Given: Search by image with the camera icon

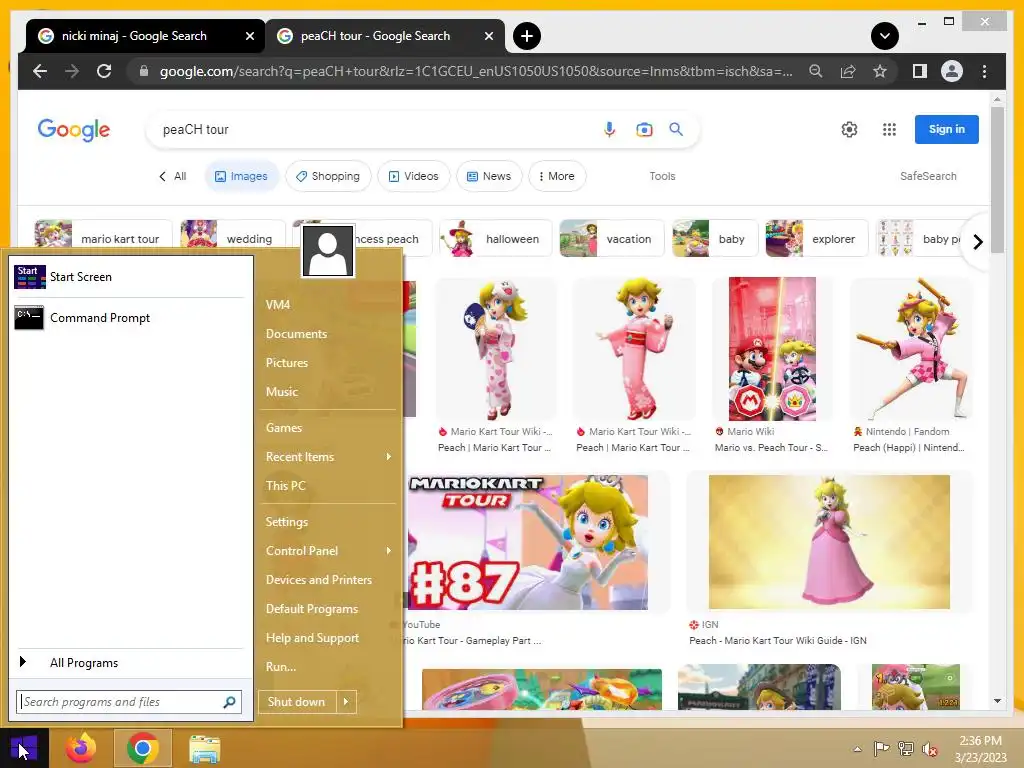Looking at the screenshot, I should [x=644, y=129].
